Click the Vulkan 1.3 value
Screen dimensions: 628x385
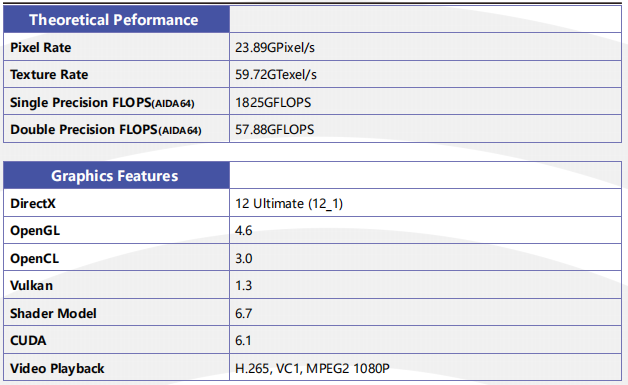pyautogui.click(x=244, y=286)
